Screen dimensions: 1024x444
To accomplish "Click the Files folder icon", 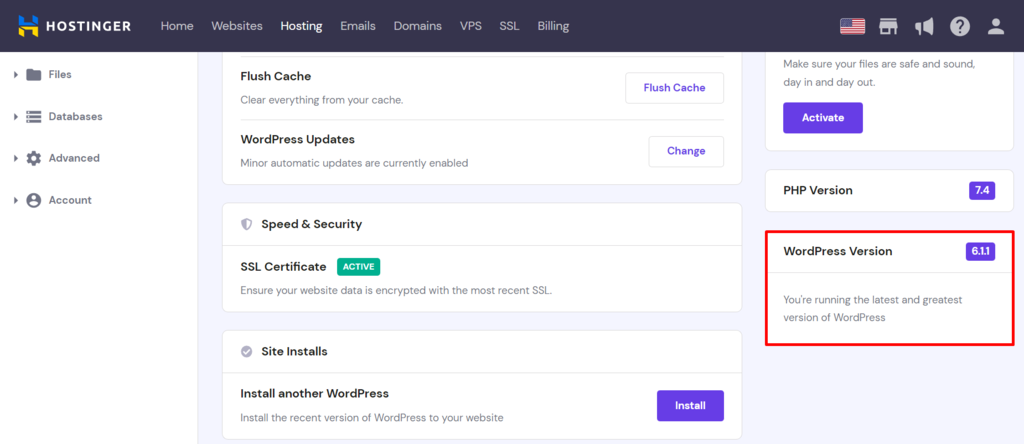I will pos(34,75).
